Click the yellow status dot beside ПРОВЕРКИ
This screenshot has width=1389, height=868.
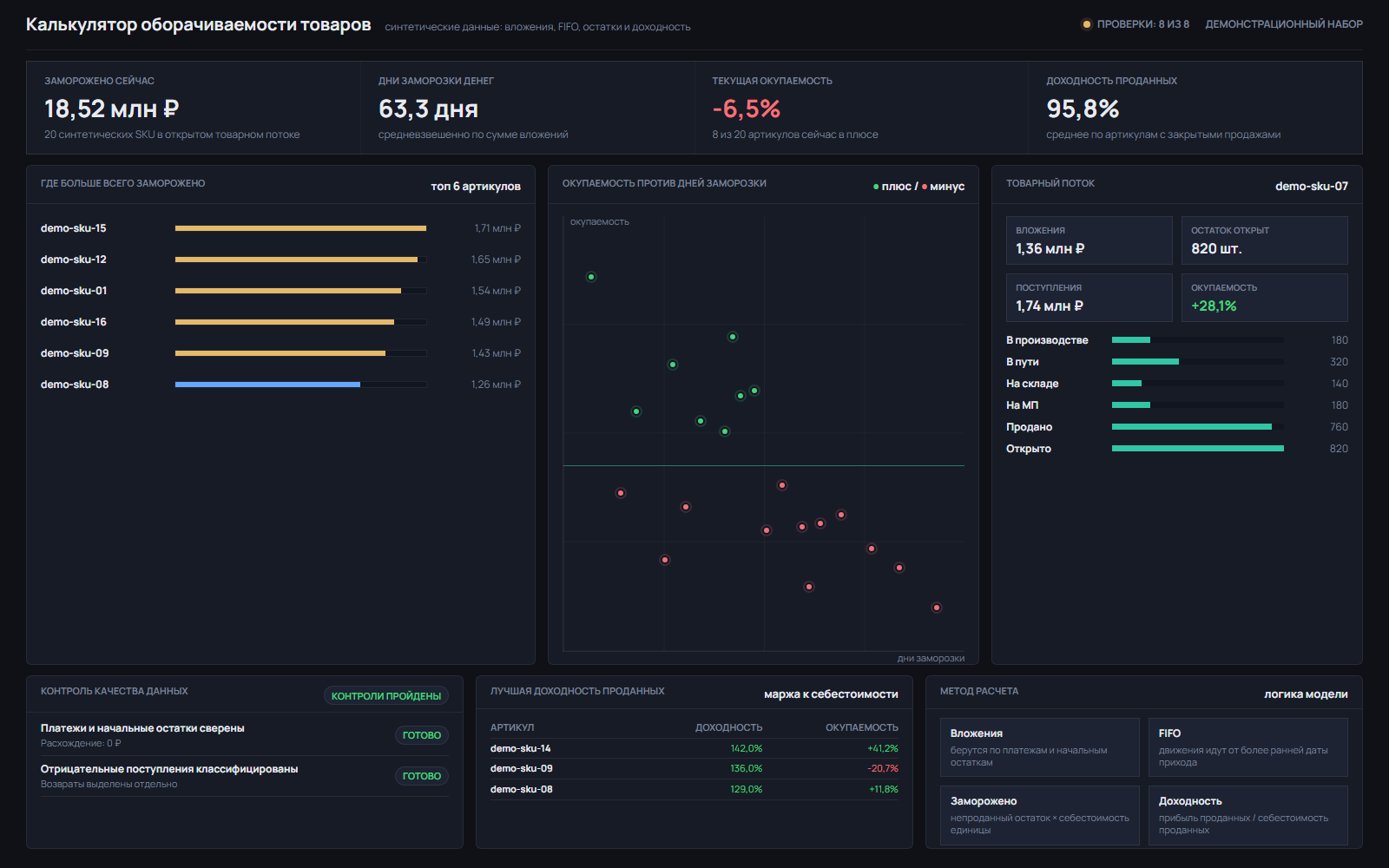pyautogui.click(x=1086, y=24)
